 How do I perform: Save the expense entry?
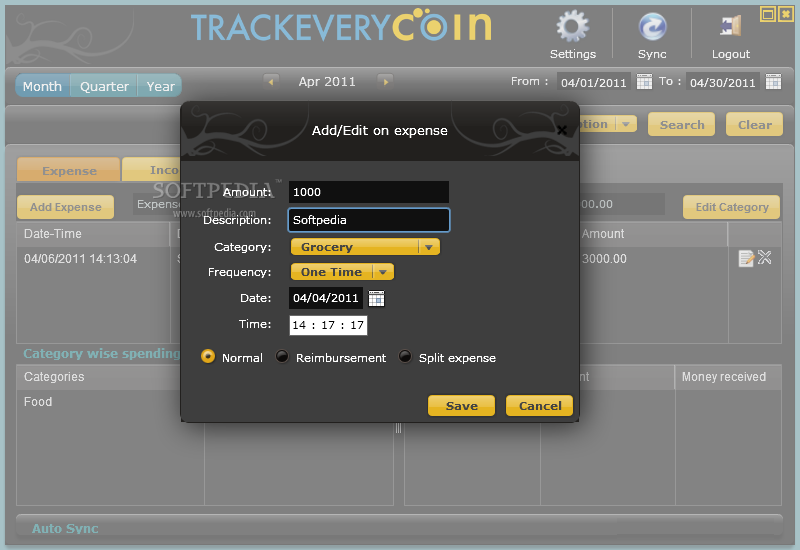[461, 406]
